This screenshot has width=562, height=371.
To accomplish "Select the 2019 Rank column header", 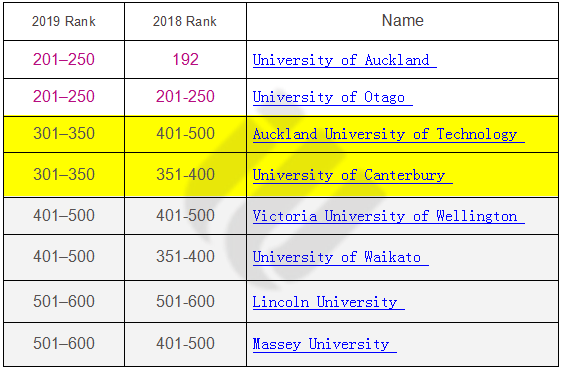I will 64,22.
